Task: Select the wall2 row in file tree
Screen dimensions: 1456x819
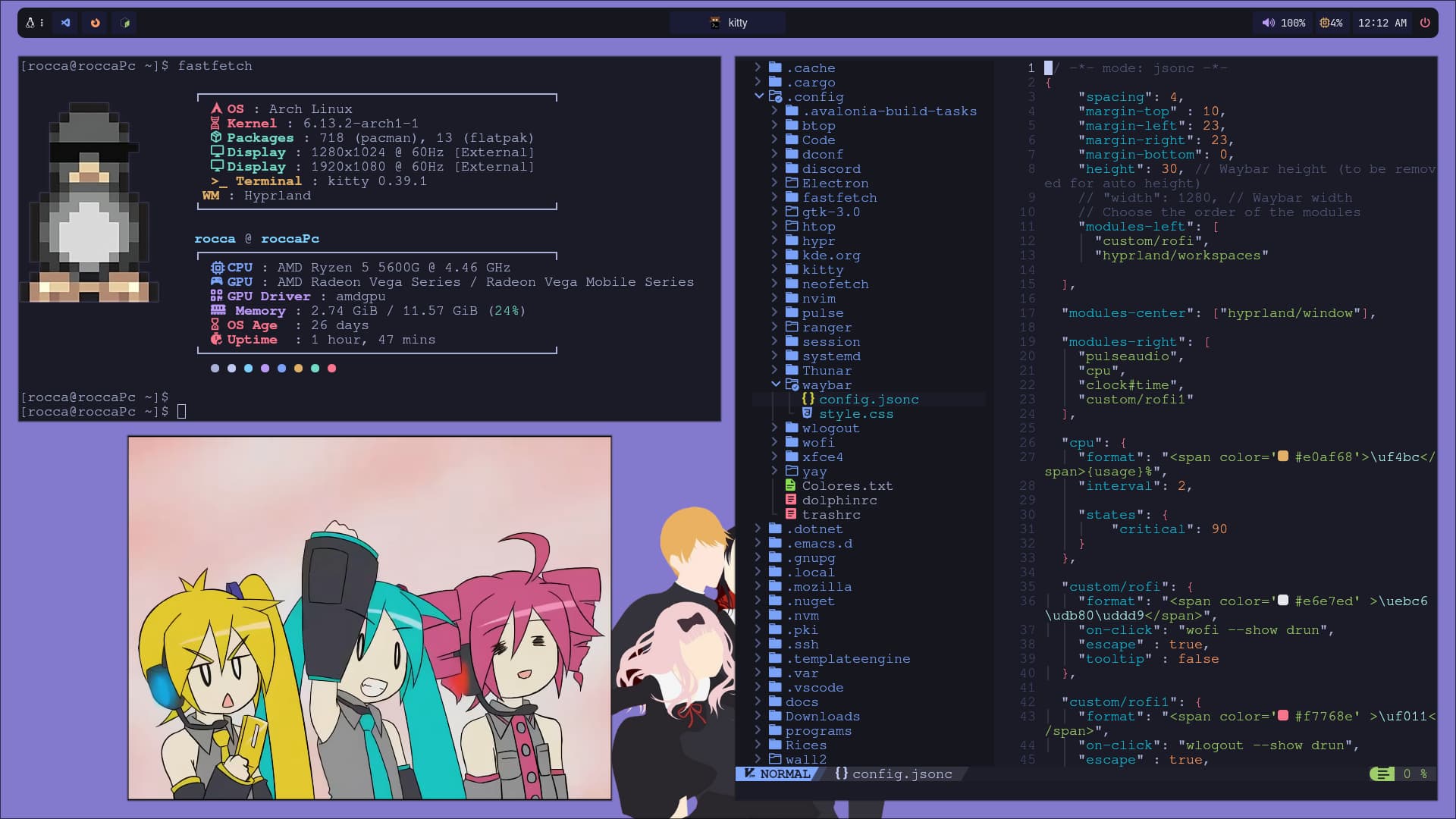Action: pos(869,759)
